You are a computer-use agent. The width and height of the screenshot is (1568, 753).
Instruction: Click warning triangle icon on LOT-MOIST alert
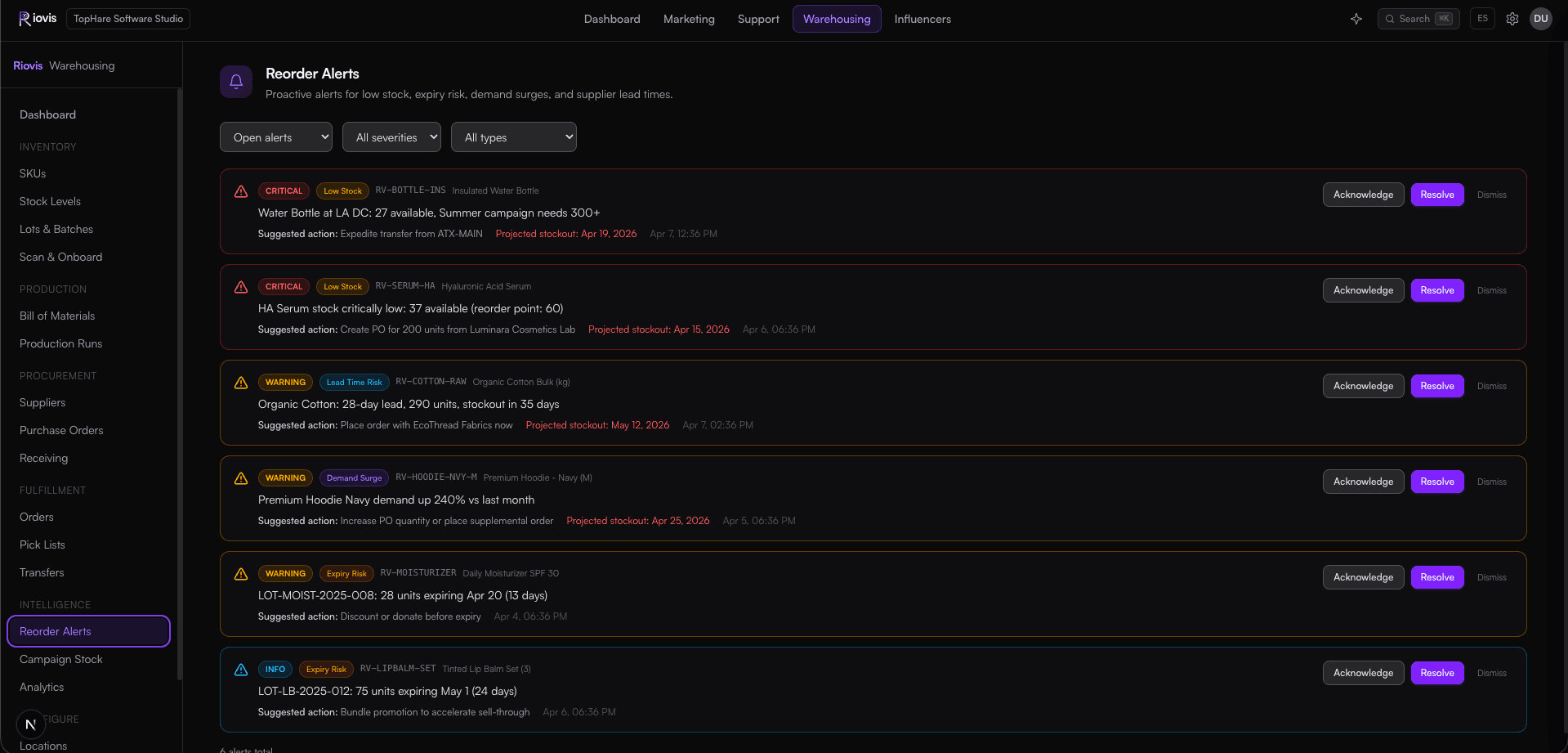pyautogui.click(x=241, y=574)
